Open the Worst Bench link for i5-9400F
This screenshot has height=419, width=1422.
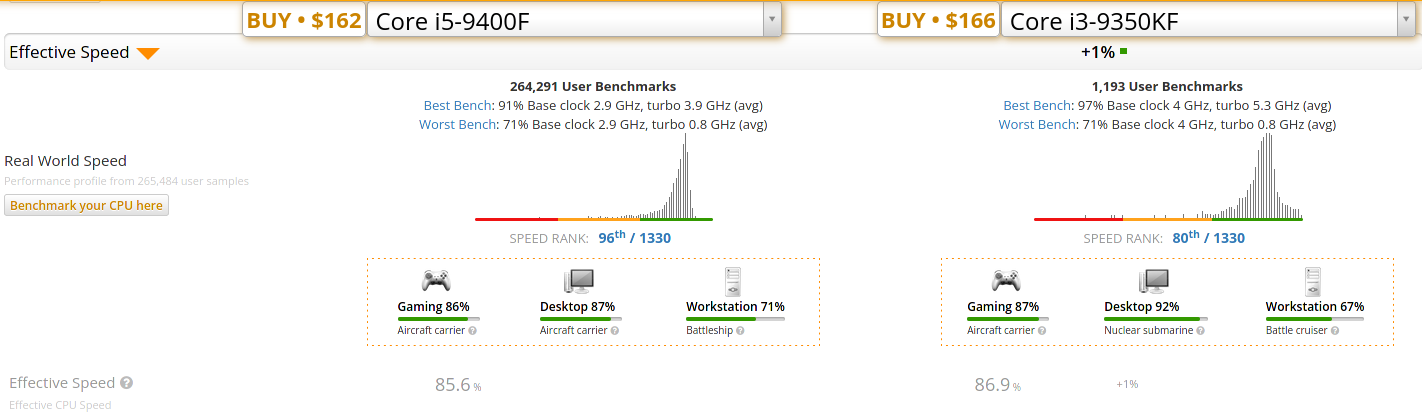point(457,125)
